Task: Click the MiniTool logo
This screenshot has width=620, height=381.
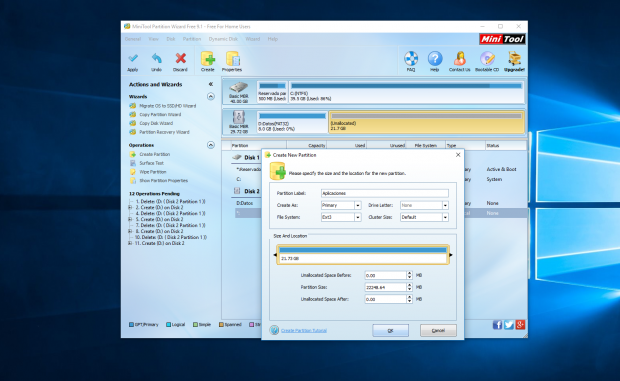Action: pyautogui.click(x=502, y=39)
